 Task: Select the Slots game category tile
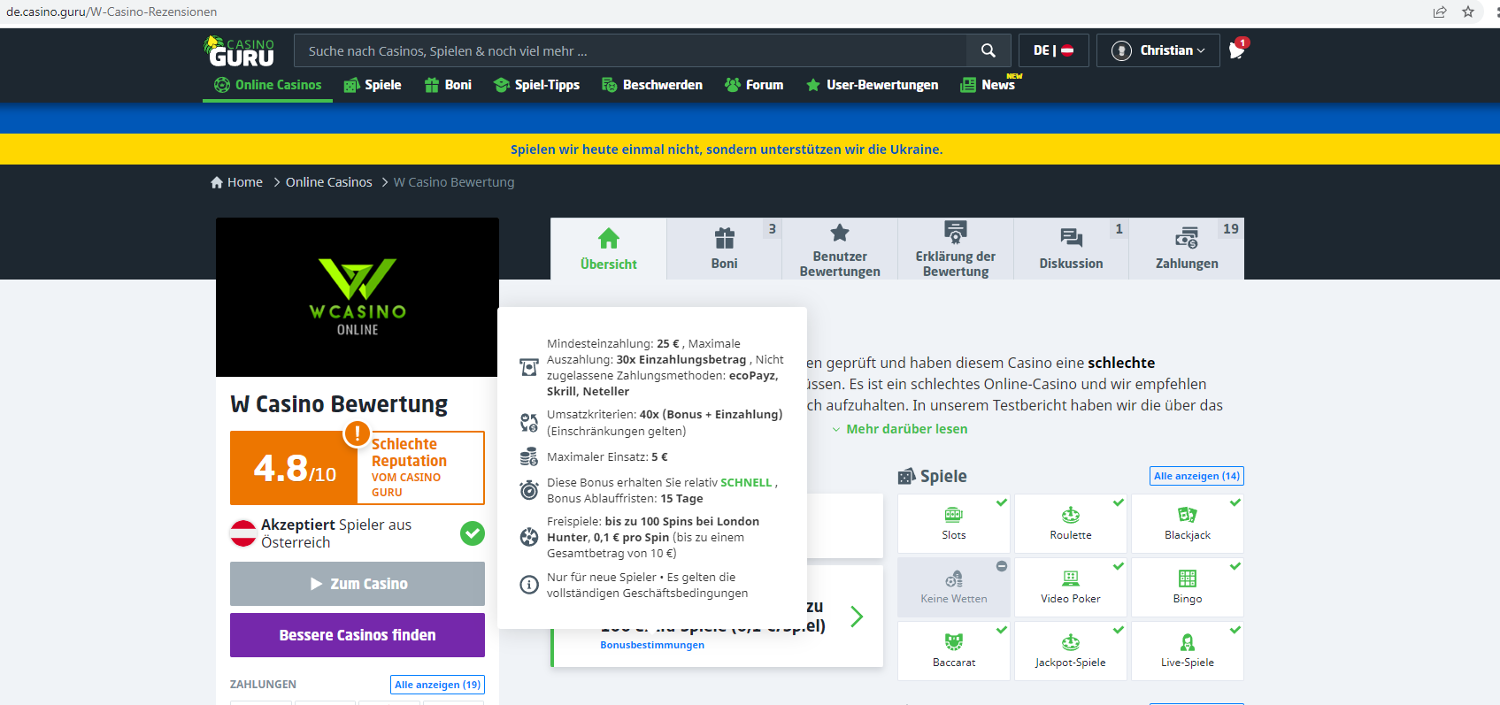coord(954,524)
